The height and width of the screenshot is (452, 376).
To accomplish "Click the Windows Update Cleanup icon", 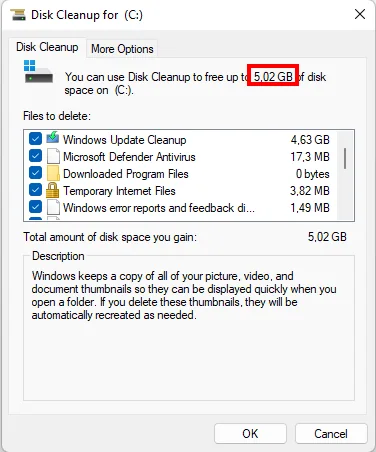I will coord(52,138).
